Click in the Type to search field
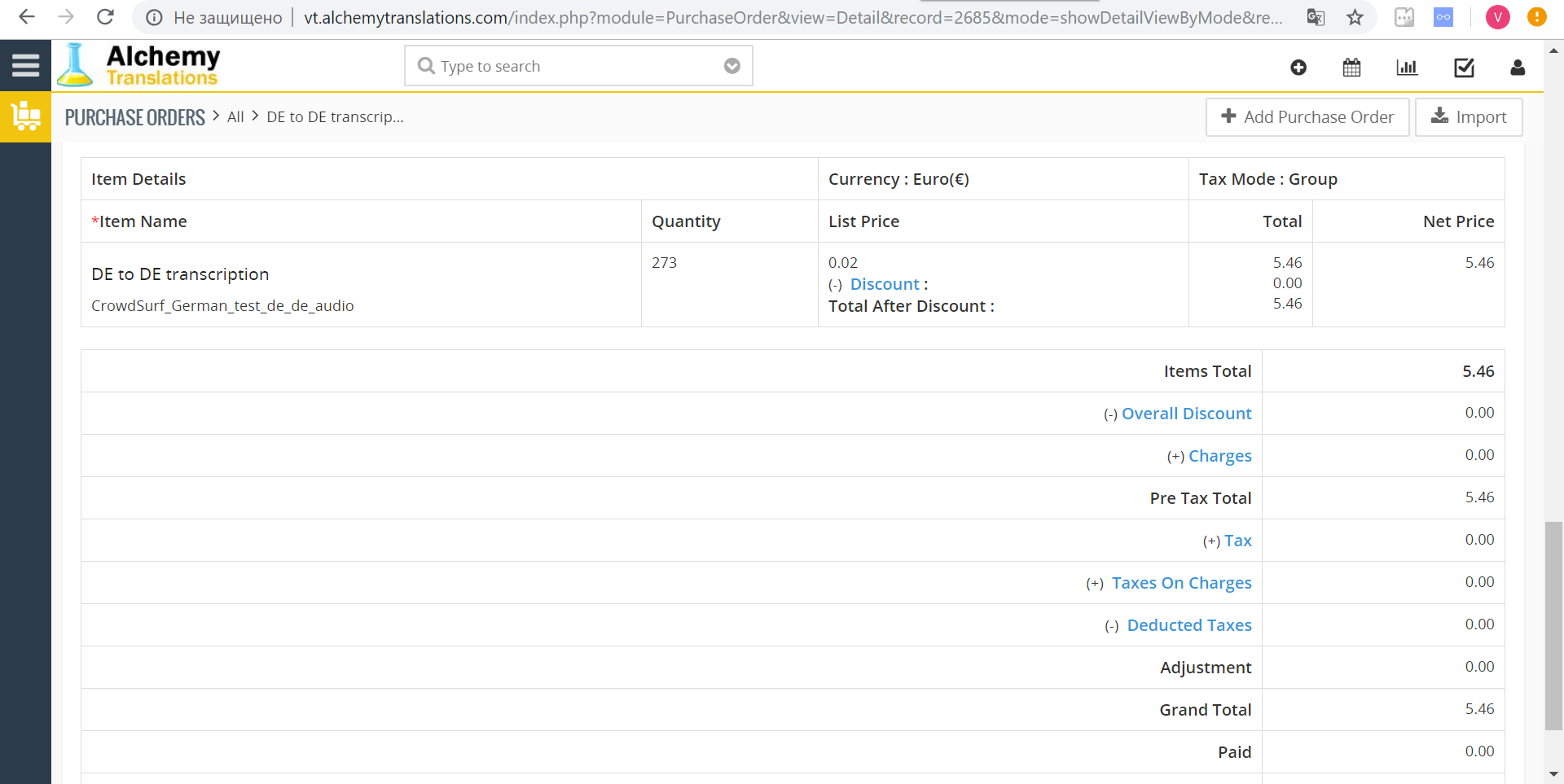 click(x=570, y=66)
